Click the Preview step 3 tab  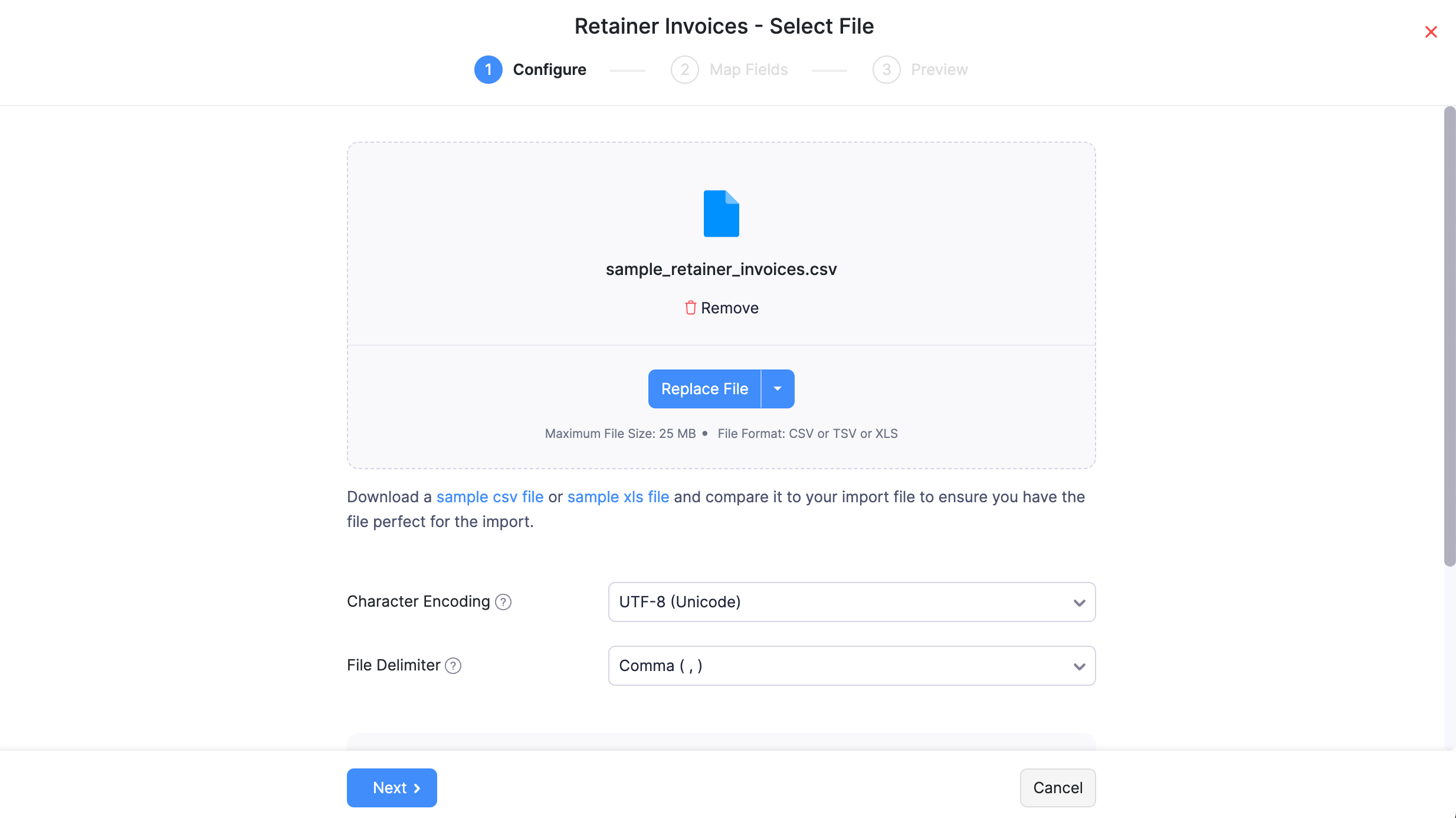(x=921, y=69)
